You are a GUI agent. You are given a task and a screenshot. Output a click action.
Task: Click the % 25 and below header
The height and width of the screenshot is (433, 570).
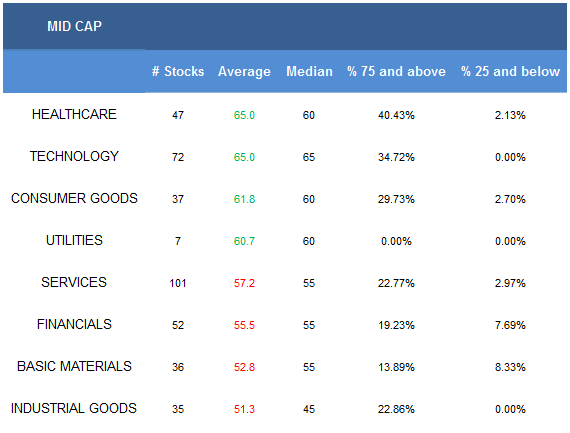[510, 71]
